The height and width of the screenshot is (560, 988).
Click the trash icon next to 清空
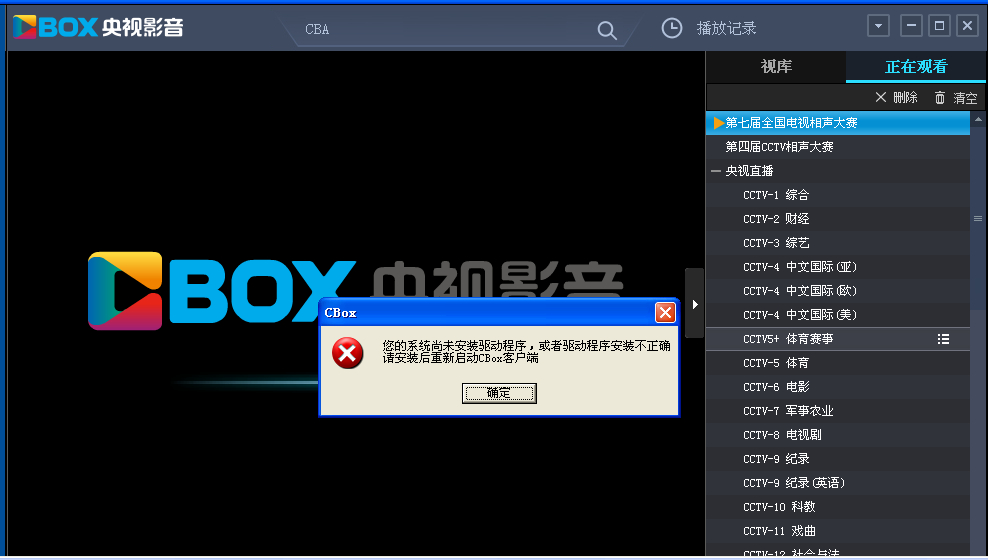[x=939, y=98]
